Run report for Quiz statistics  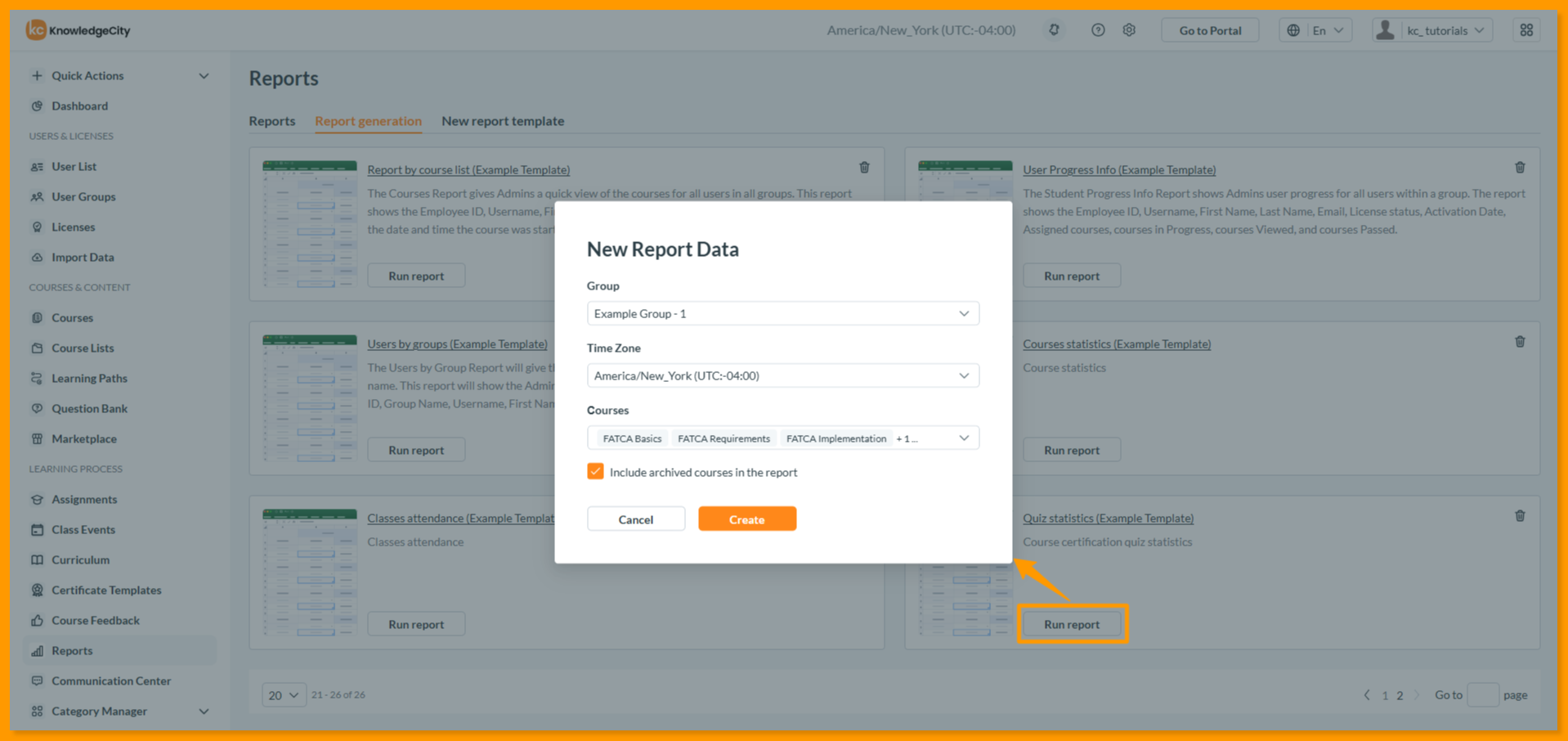tap(1072, 624)
